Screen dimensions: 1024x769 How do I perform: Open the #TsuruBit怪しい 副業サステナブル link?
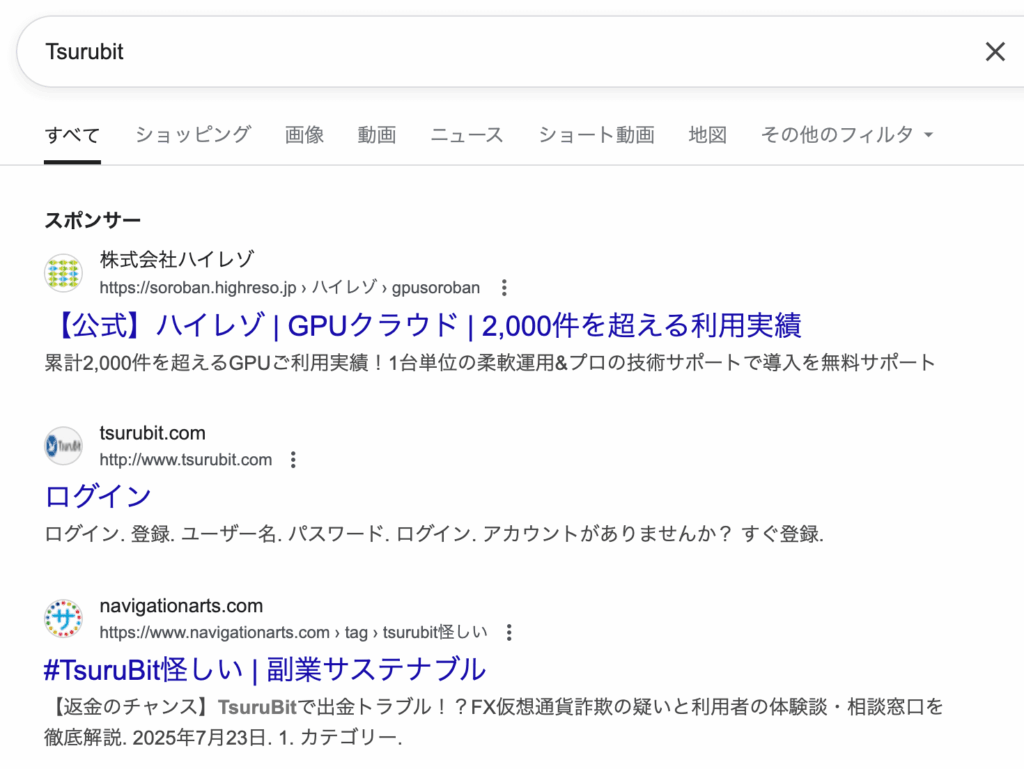[264, 669]
